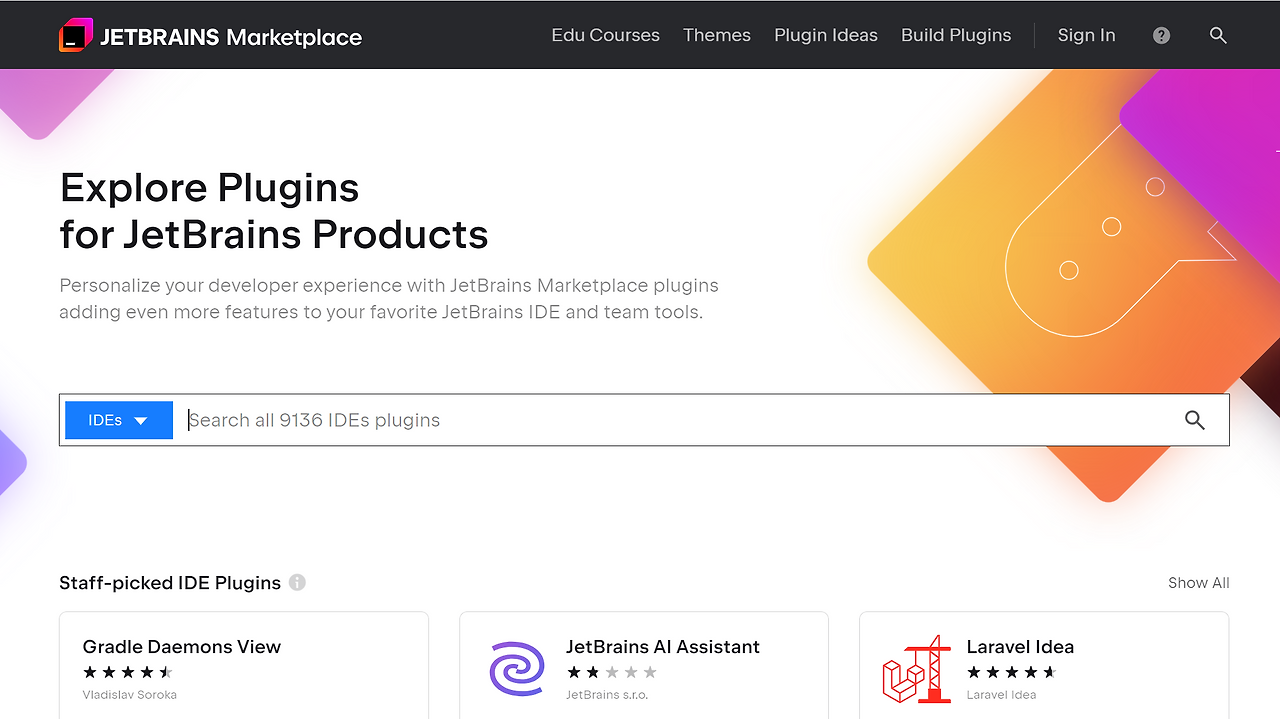Image resolution: width=1280 pixels, height=719 pixels.
Task: Click the JetBrains AI Assistant spiral icon
Action: [517, 669]
